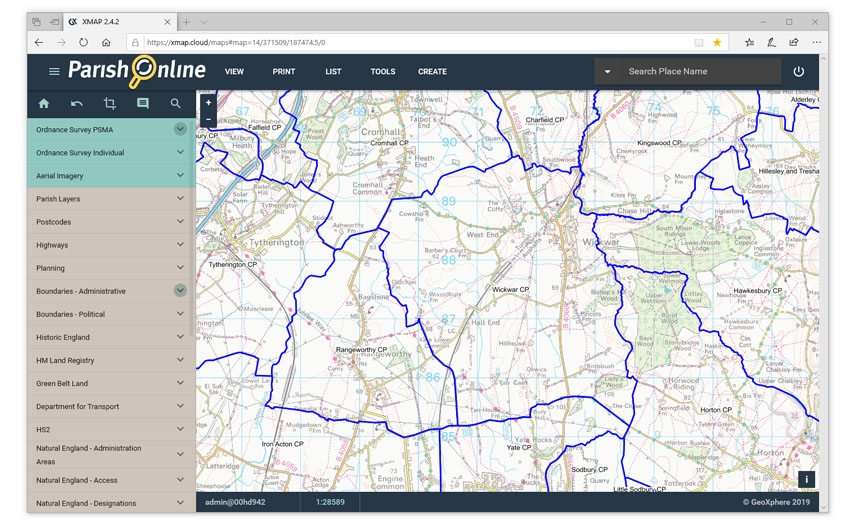
Task: Open the LIST menu
Action: tap(333, 72)
